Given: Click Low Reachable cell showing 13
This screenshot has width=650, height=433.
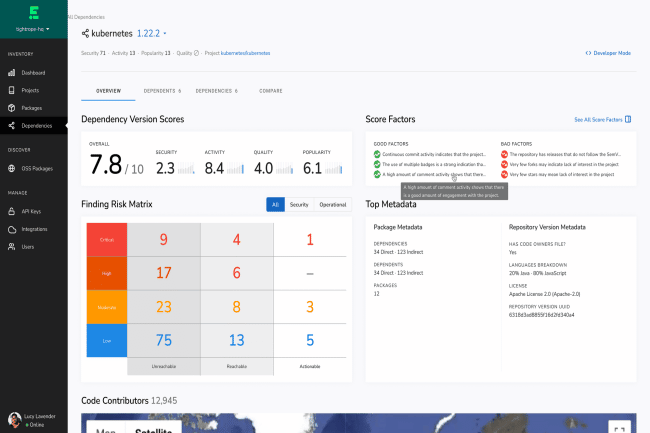Looking at the screenshot, I should coord(237,341).
